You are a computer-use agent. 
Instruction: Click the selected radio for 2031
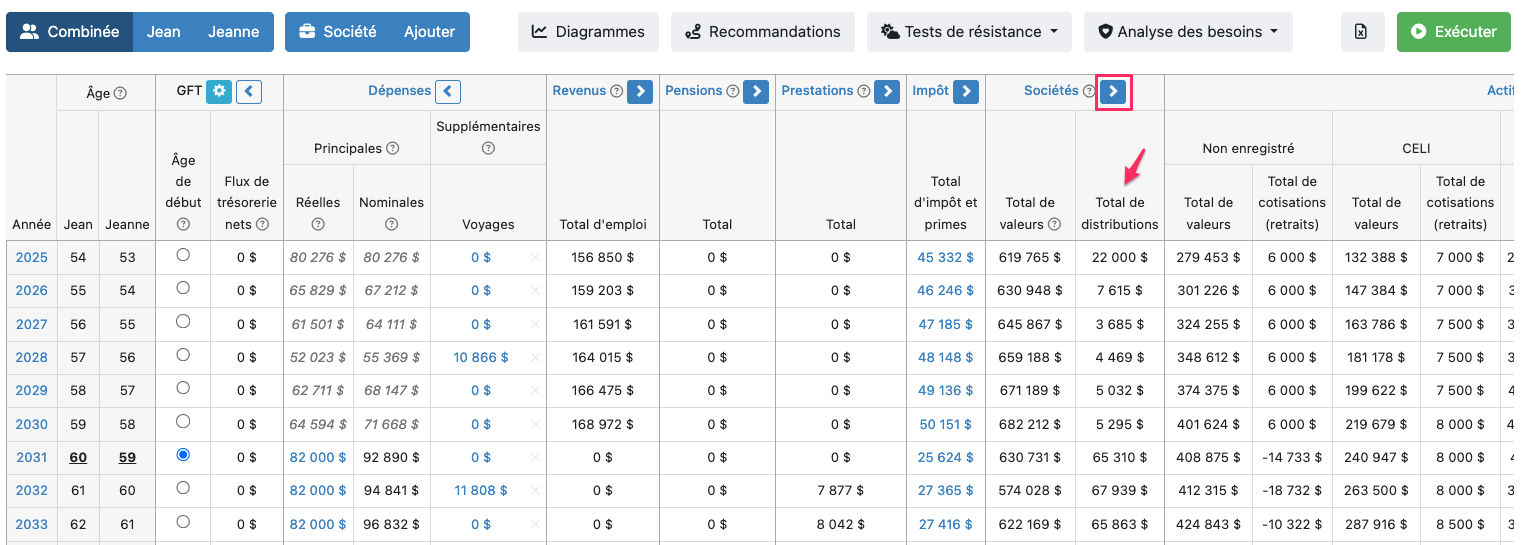[x=183, y=455]
